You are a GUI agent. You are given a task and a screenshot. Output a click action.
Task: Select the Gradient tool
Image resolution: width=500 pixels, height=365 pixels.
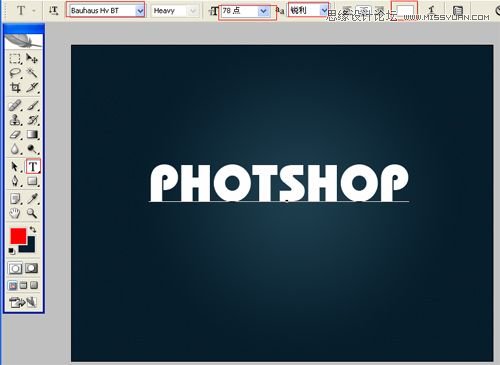coord(32,135)
